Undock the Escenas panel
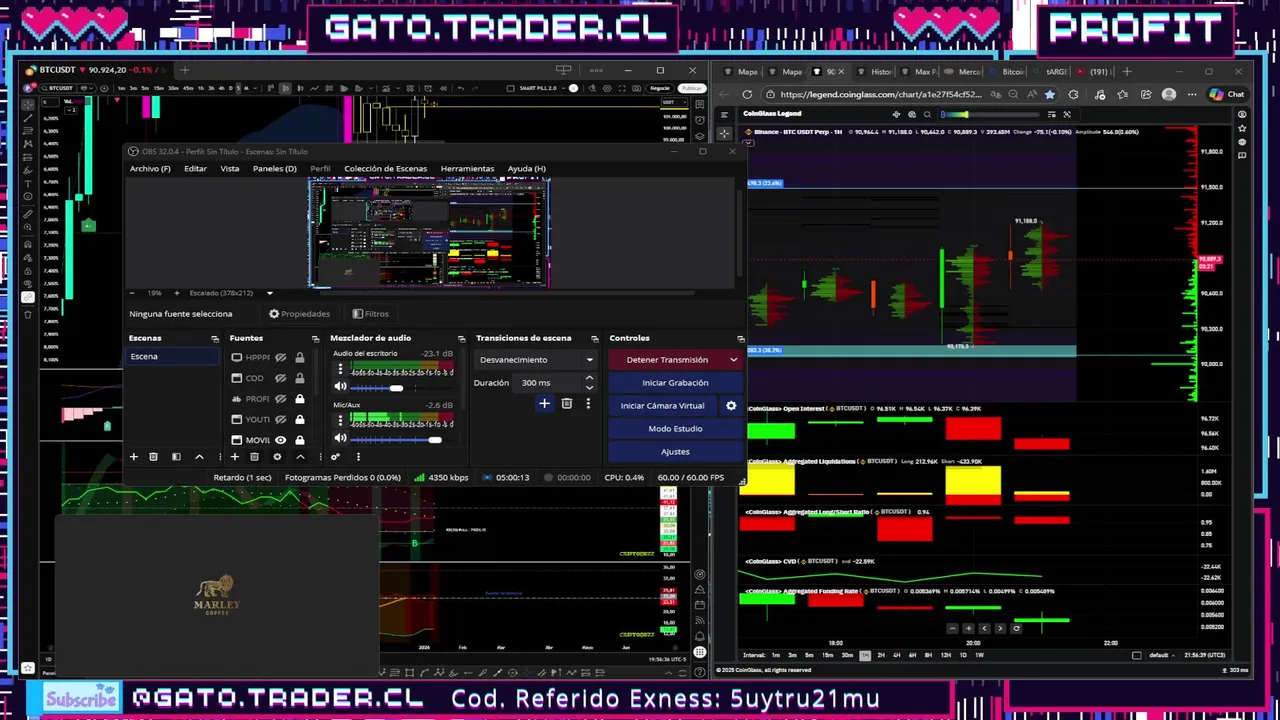Screen dimensions: 1280x720 214,339
